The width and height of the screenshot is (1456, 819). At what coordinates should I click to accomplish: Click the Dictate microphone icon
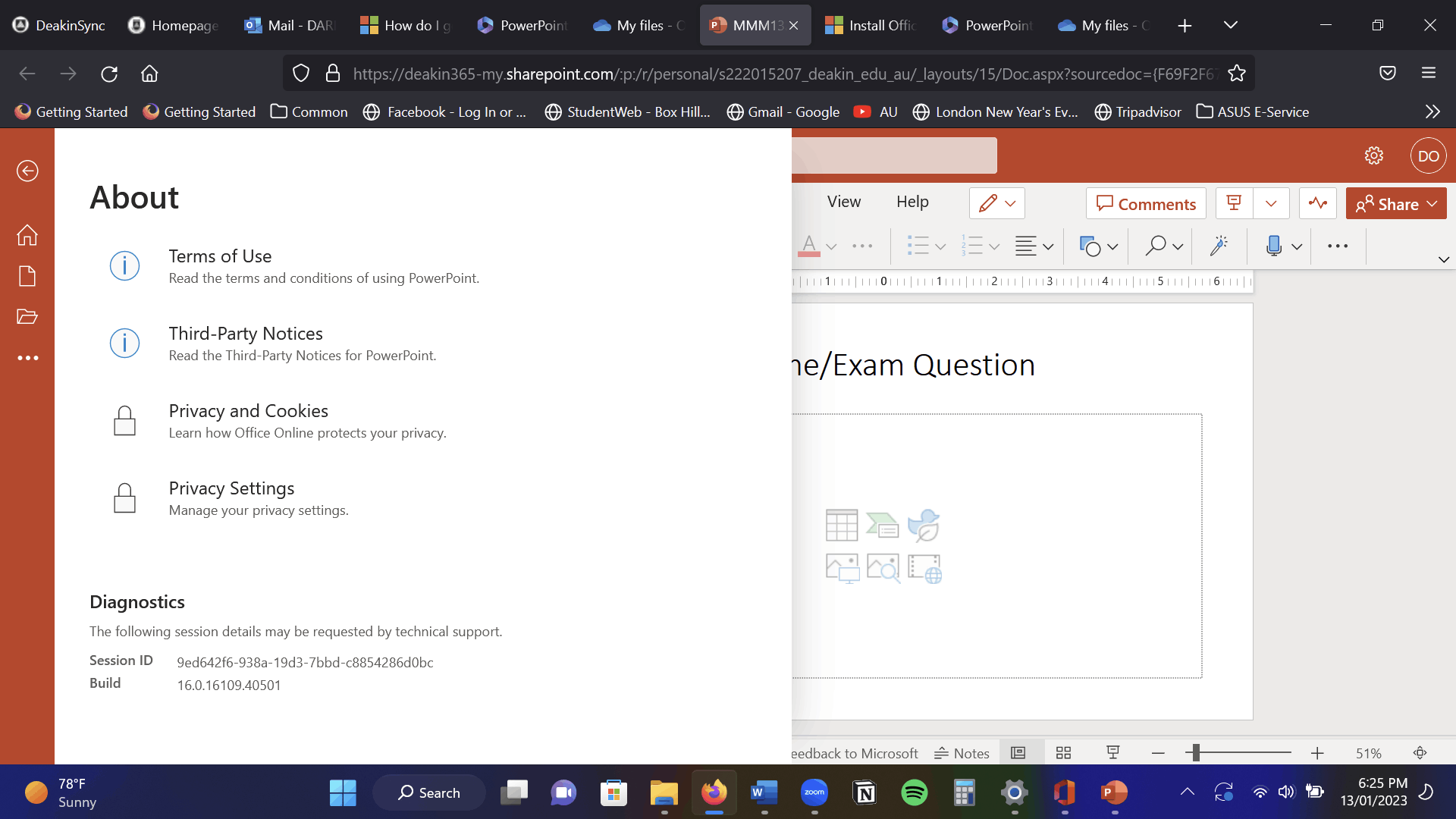pos(1274,245)
